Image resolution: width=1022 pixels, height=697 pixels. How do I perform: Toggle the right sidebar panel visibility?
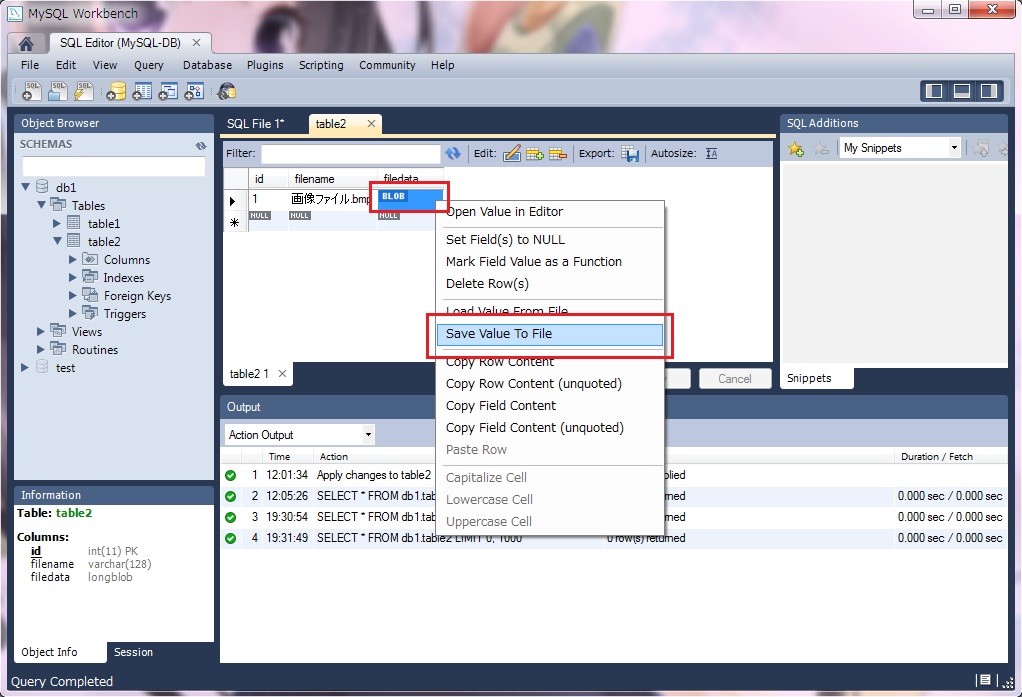(x=989, y=91)
